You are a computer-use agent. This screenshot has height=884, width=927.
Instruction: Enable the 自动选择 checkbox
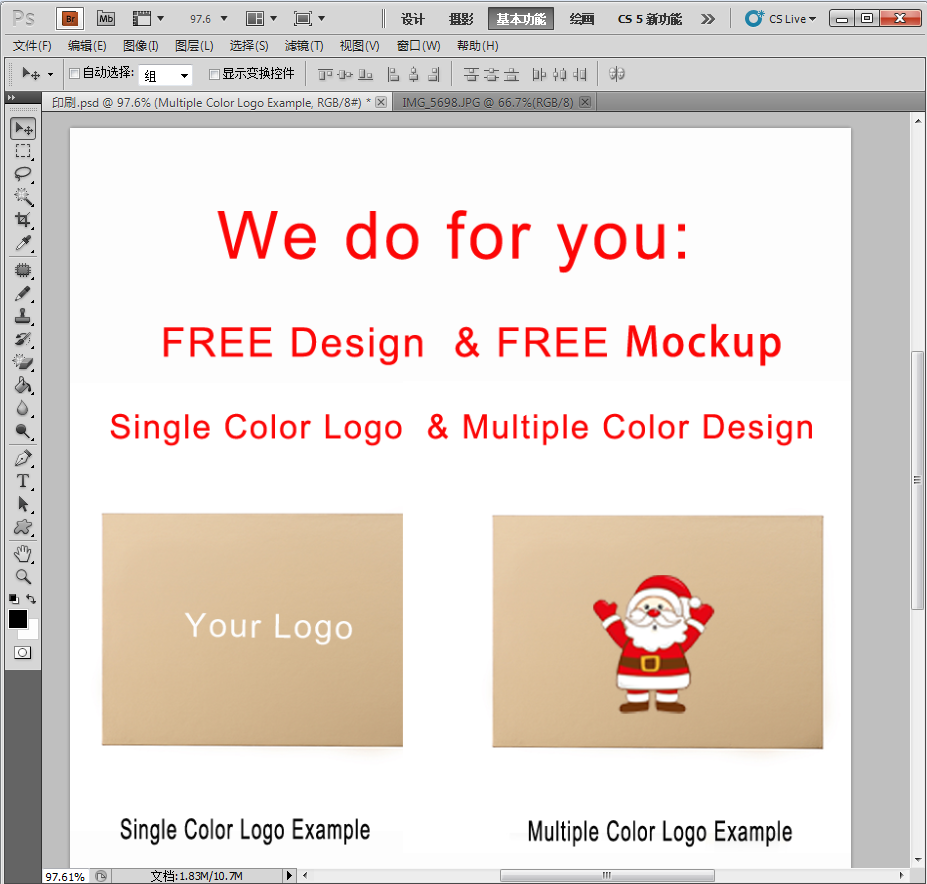[74, 73]
